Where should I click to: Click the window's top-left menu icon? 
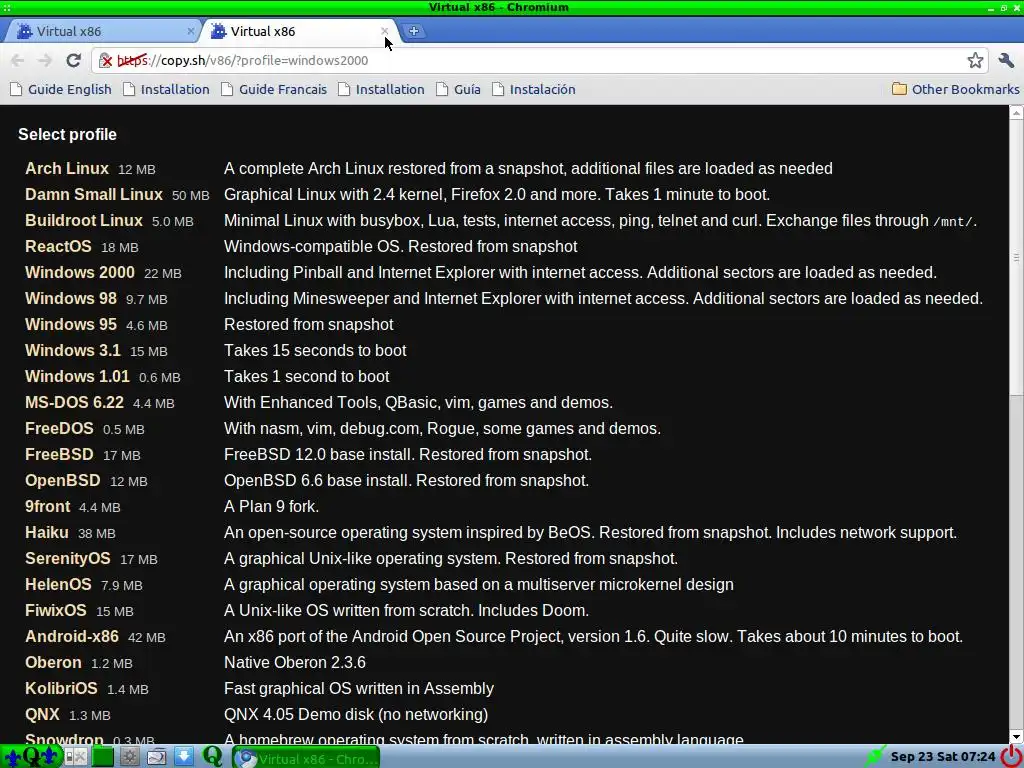(7, 7)
